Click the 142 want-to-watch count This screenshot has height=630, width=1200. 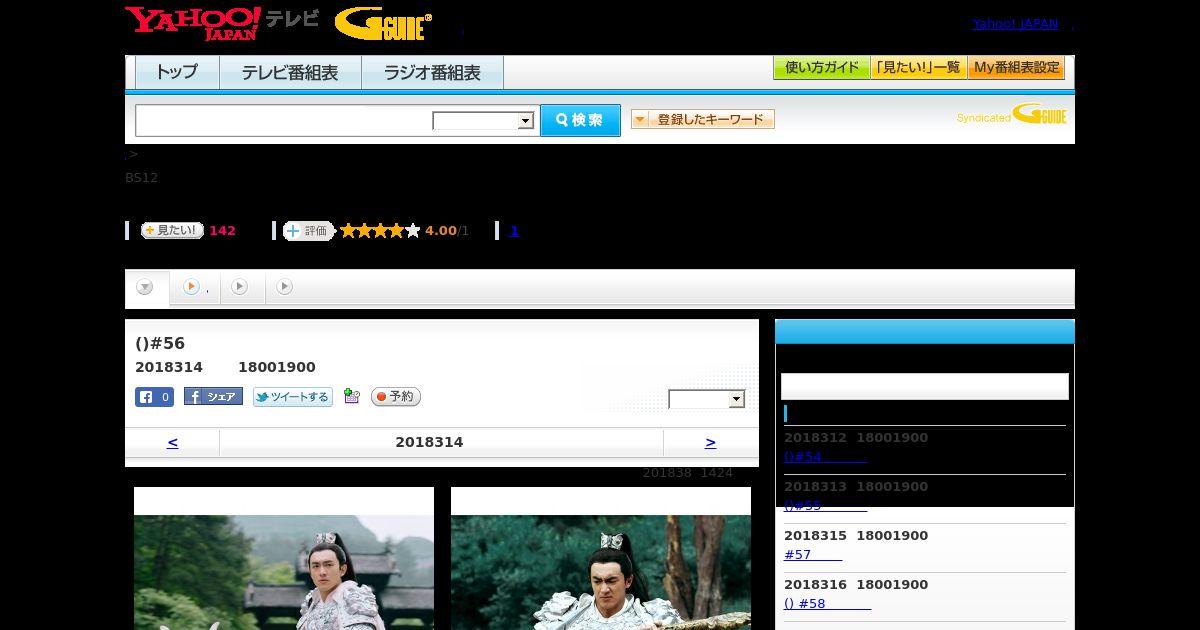(222, 230)
